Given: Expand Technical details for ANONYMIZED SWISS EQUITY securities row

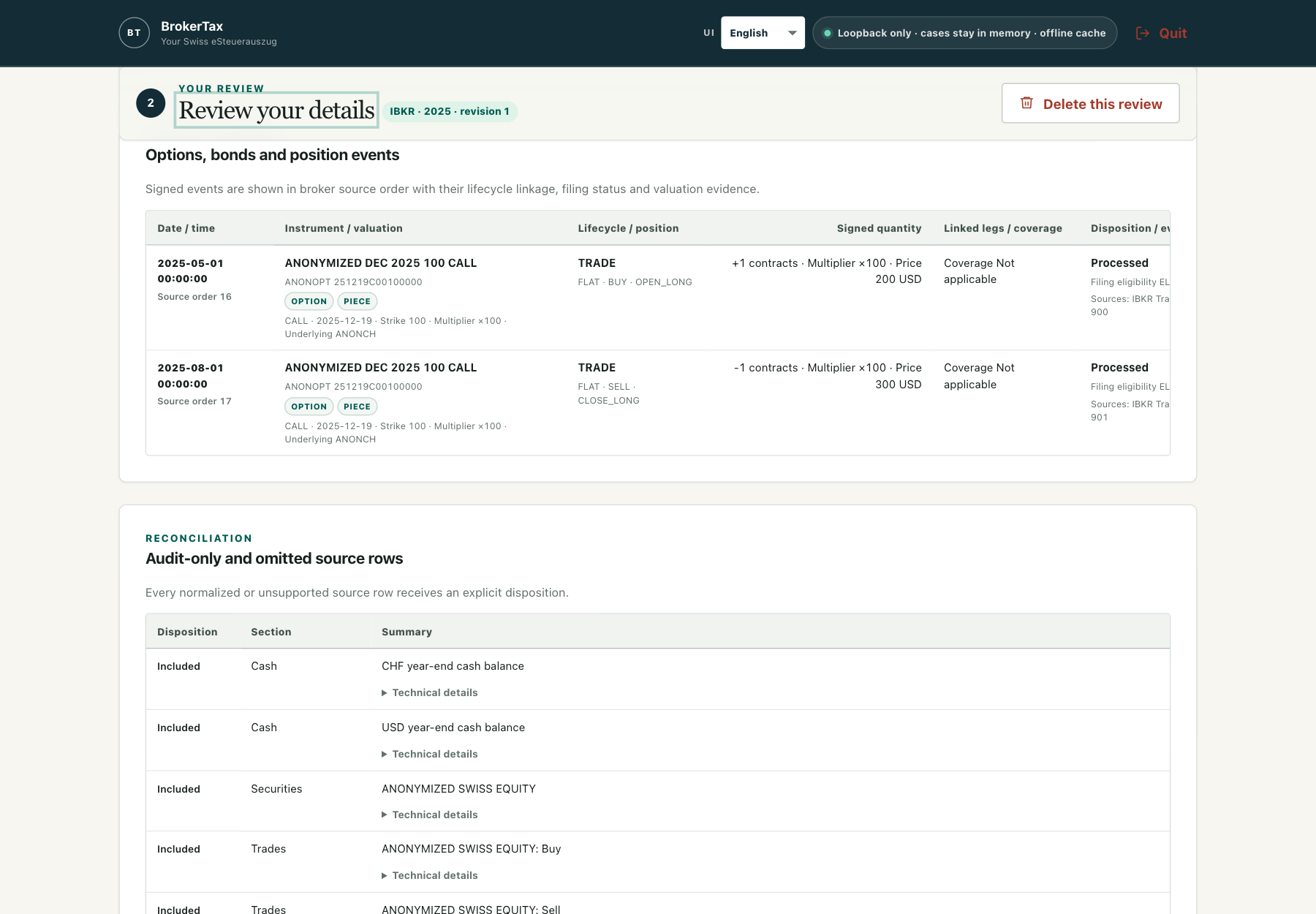Looking at the screenshot, I should point(430,815).
